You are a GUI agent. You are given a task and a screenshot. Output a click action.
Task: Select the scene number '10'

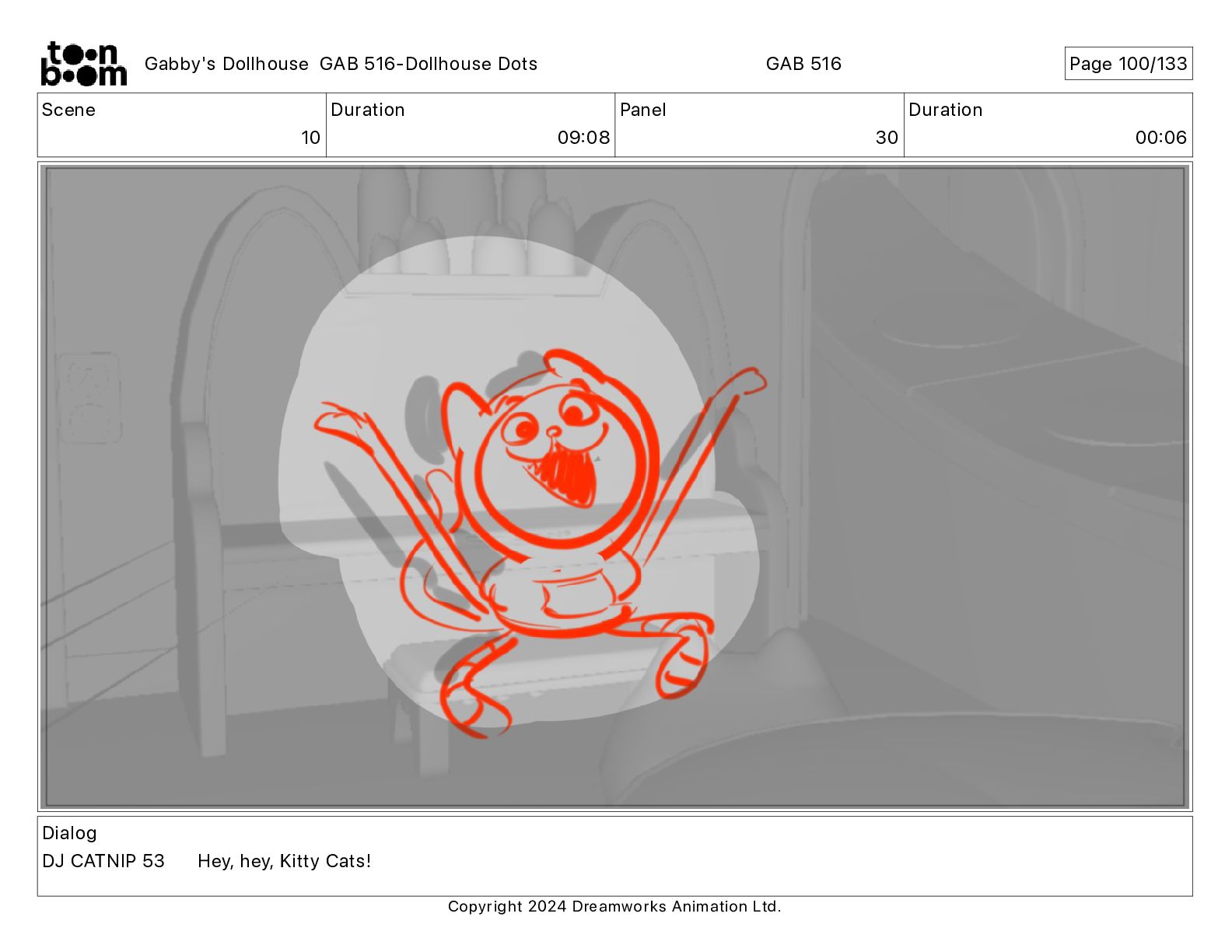pyautogui.click(x=310, y=138)
